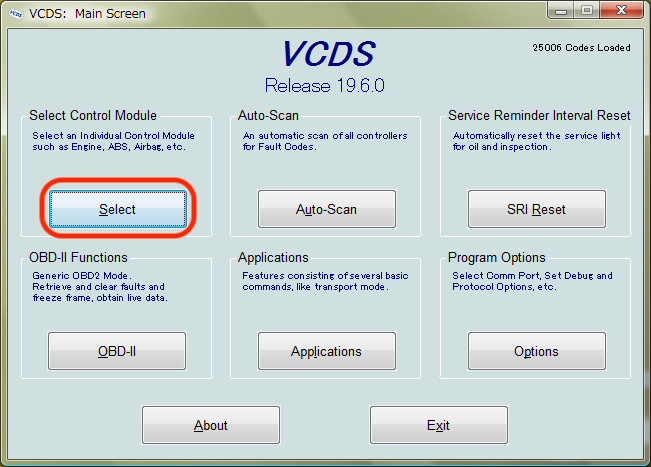Screen dimensions: 651x467
Task: Click the 'Applications' group heading label
Action: click(x=273, y=258)
